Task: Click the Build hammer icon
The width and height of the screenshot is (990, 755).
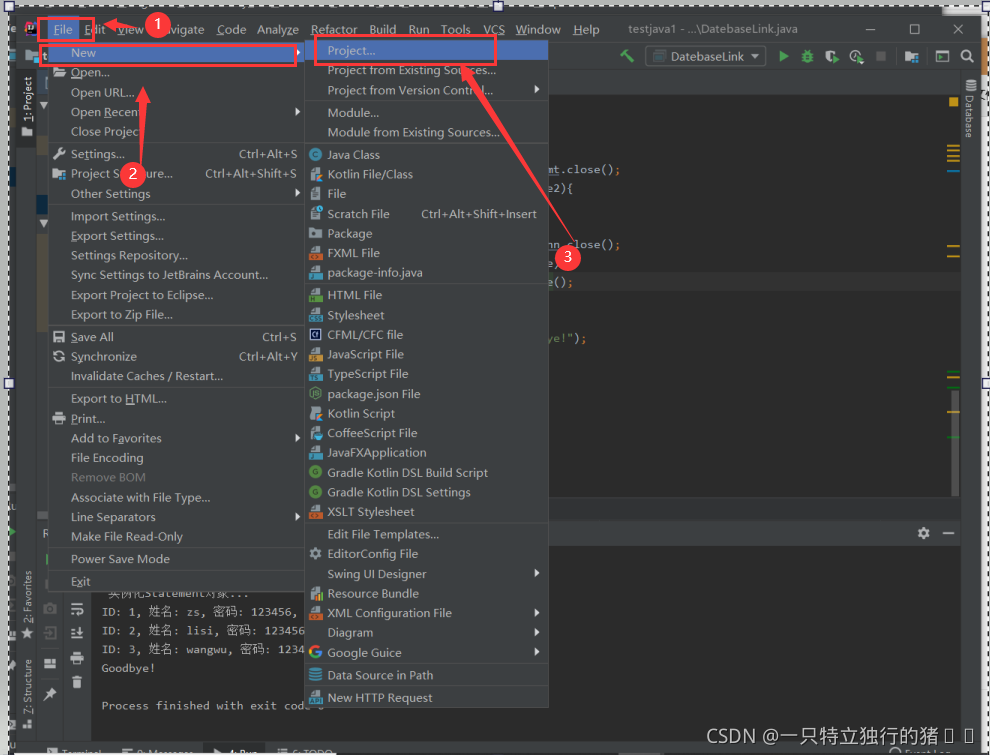Action: 627,56
